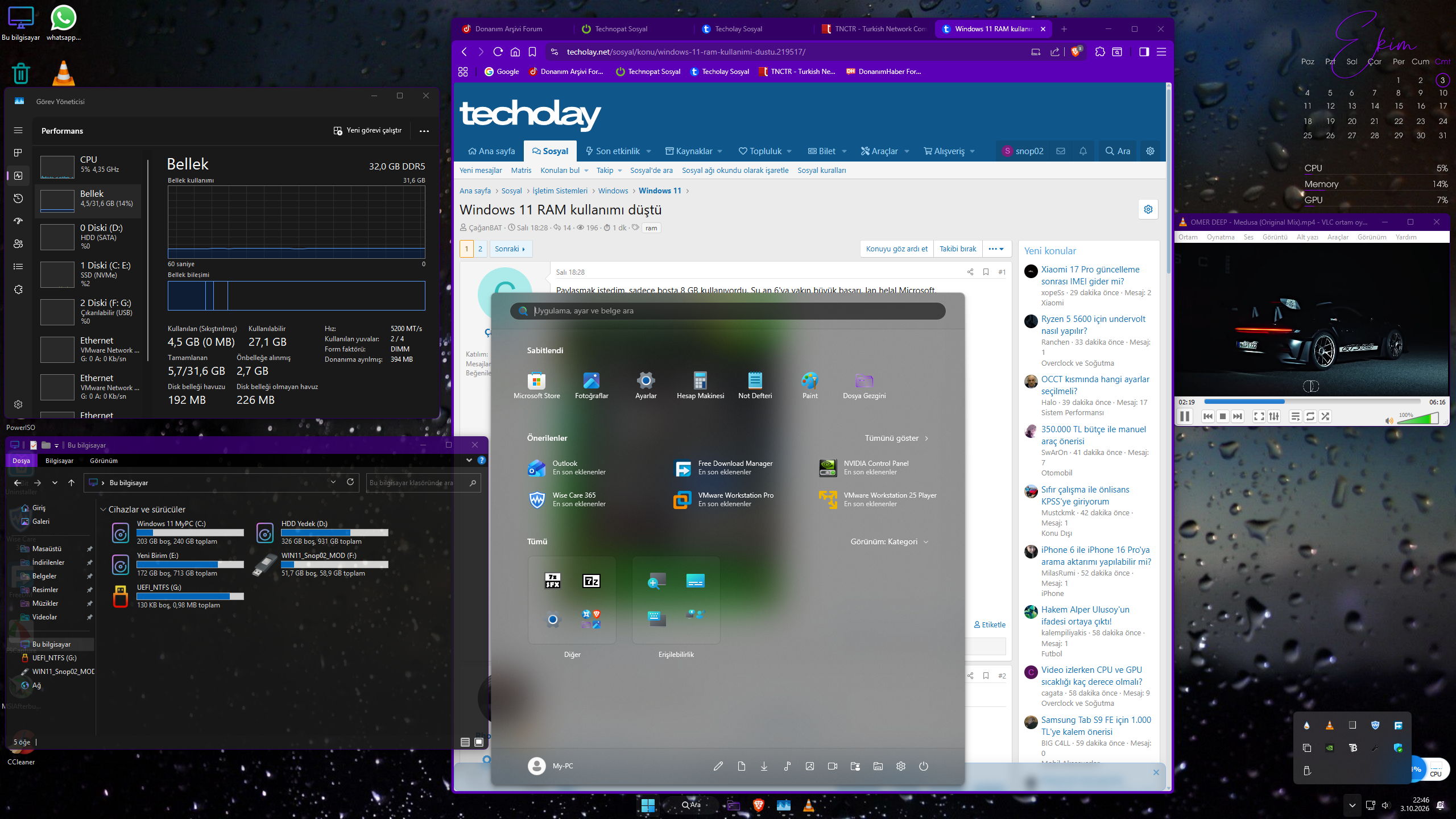Toggle VLC loop mode button
Viewport: 1456px width, 819px height.
[1310, 416]
